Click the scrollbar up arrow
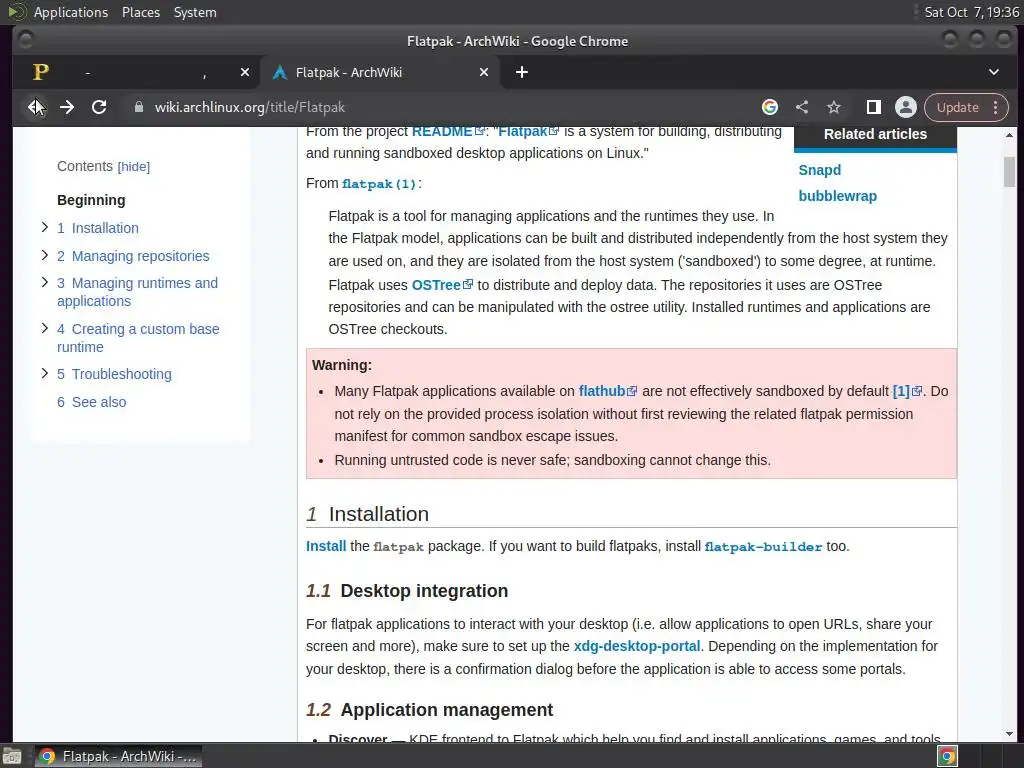The width and height of the screenshot is (1024, 768). pyautogui.click(x=1009, y=135)
